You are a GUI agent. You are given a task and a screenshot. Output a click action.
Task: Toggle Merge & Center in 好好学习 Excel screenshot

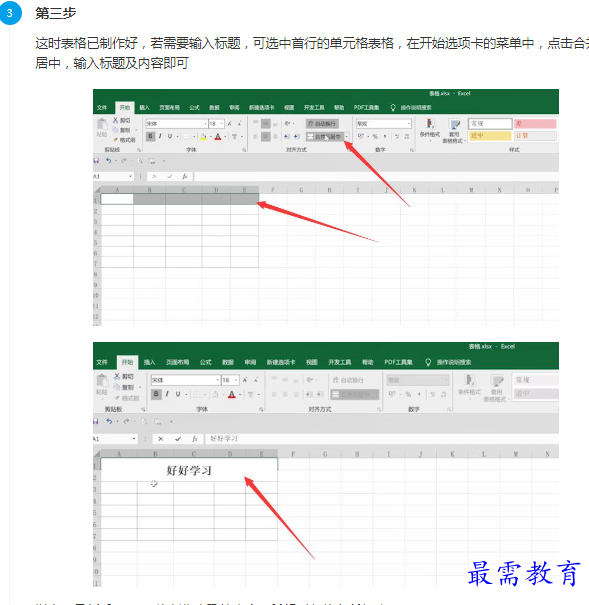click(355, 394)
